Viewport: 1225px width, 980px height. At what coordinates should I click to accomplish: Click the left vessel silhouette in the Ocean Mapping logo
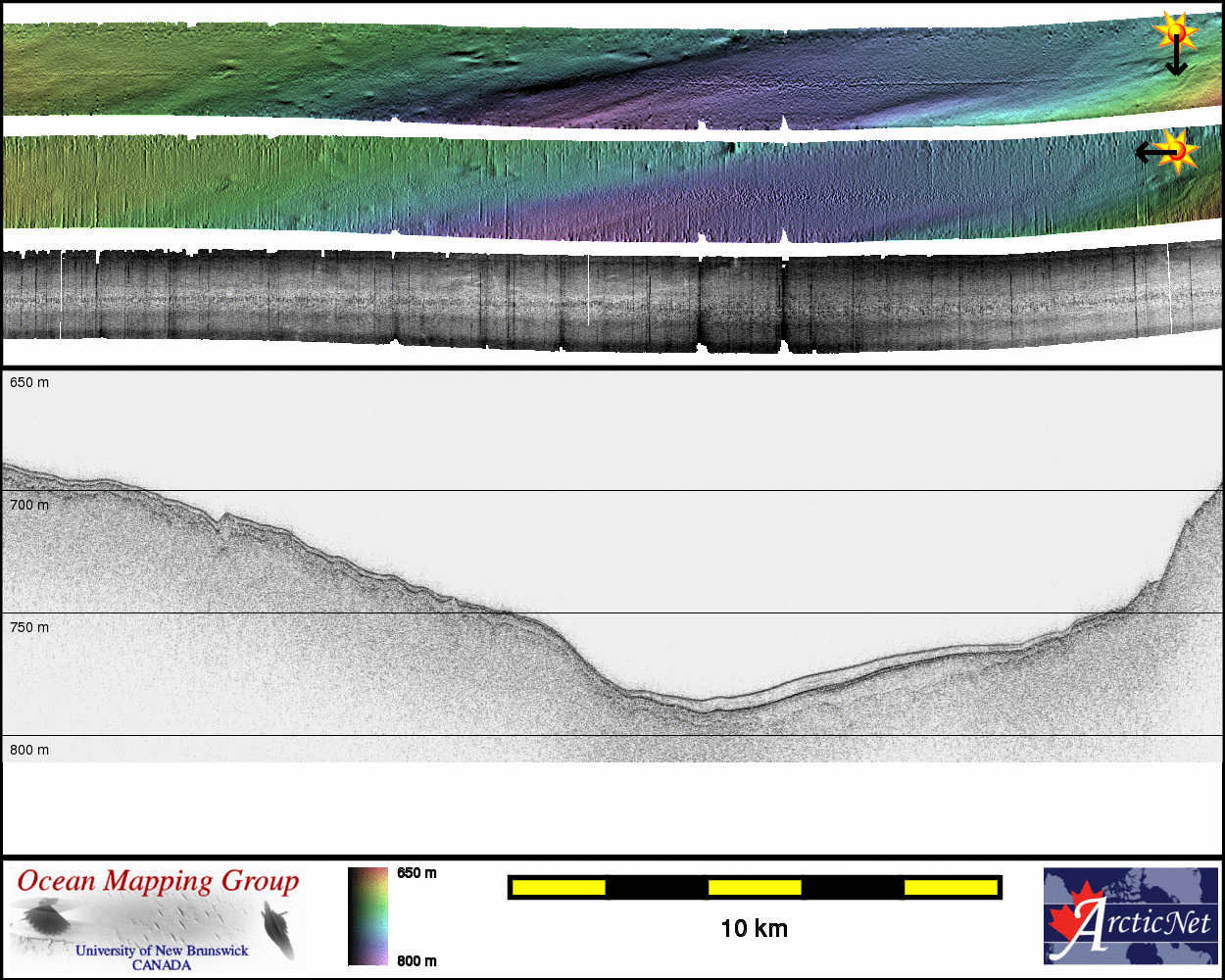[42, 920]
